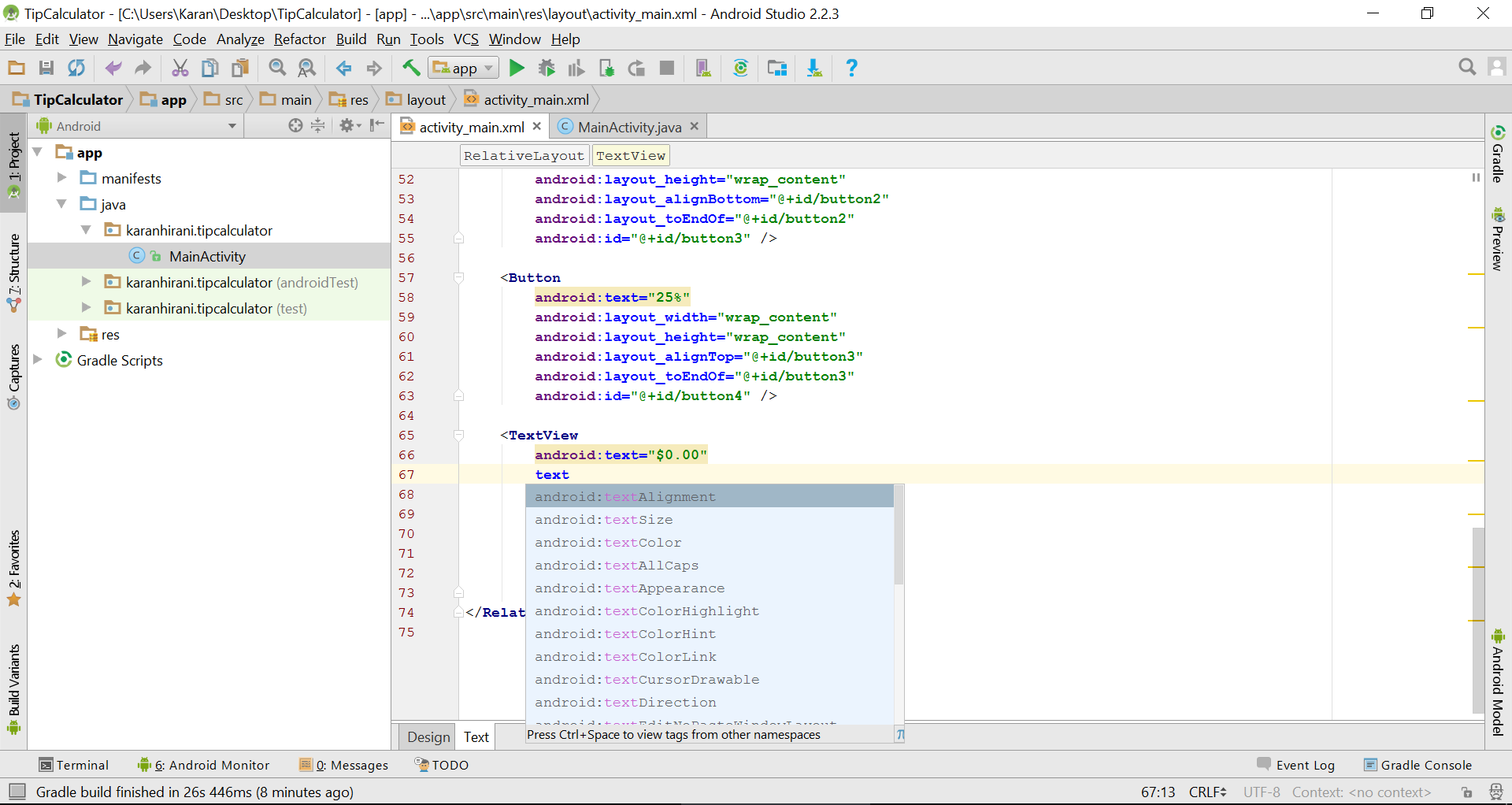
Task: Click the Save All floppy disk icon
Action: click(46, 69)
